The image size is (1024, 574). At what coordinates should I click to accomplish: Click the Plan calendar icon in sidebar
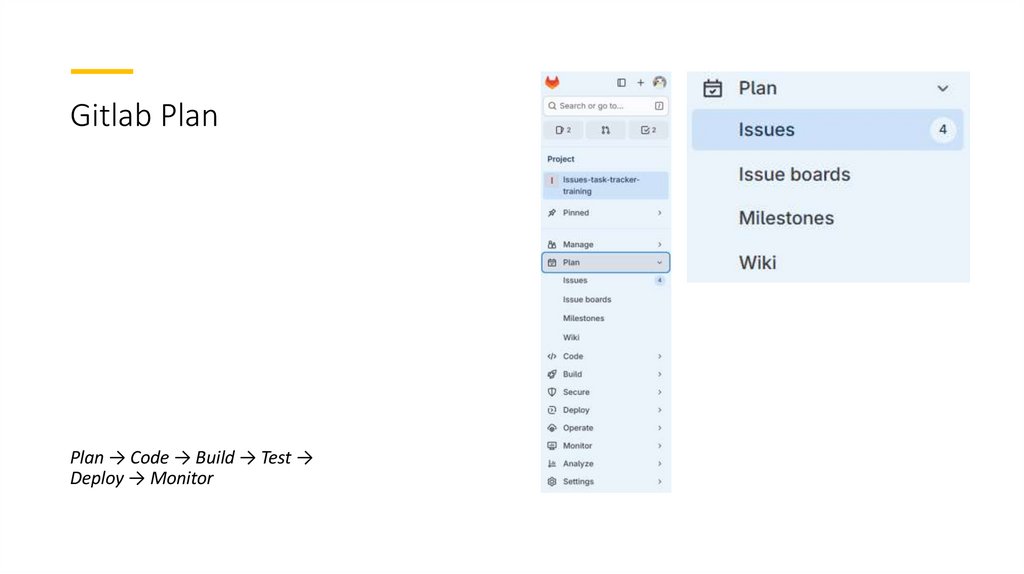tap(552, 263)
